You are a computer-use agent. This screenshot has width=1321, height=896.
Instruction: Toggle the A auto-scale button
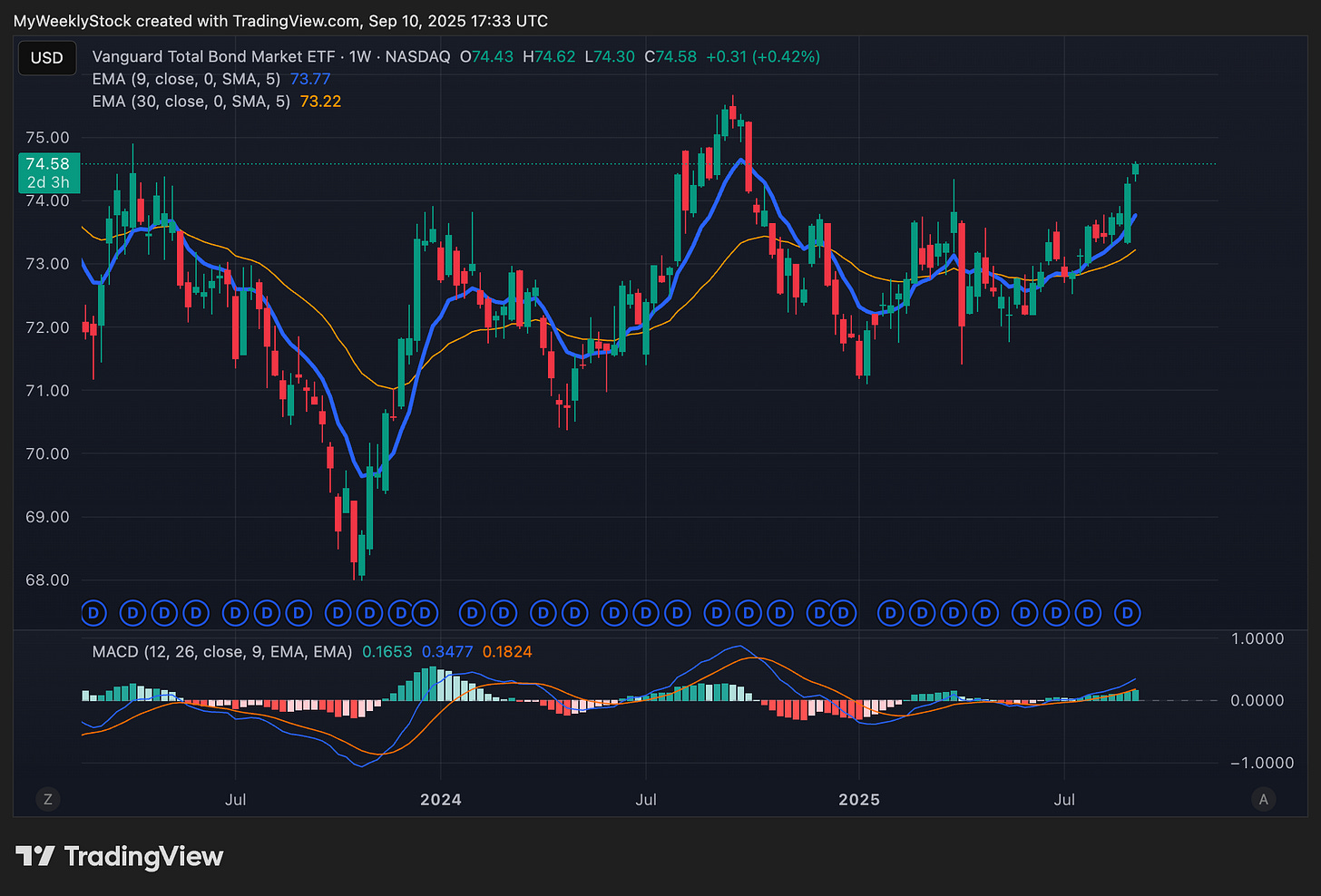(x=1263, y=799)
